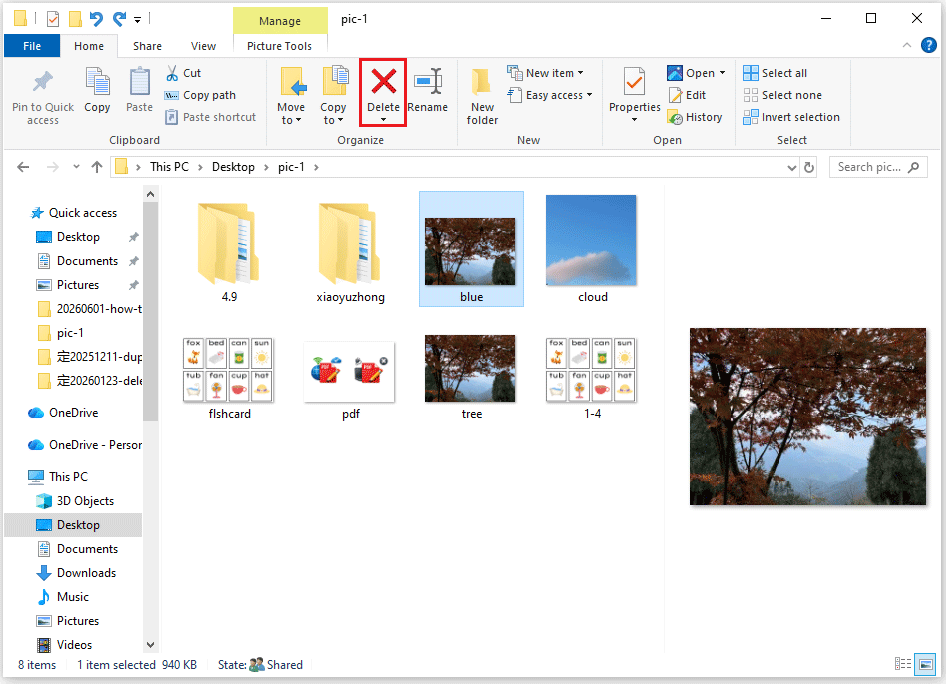Open the Move to menu

pos(291,96)
